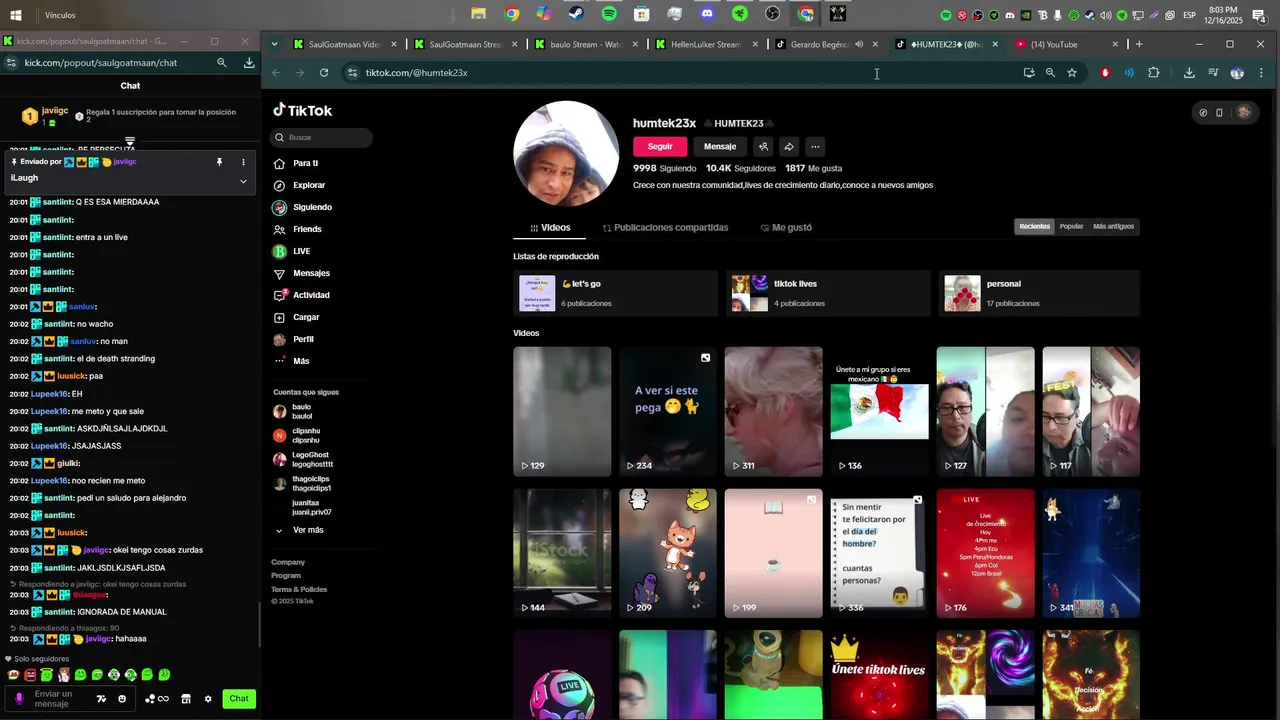The image size is (1280, 720).
Task: Open the 'A ver si este pega' video
Action: tap(667, 411)
